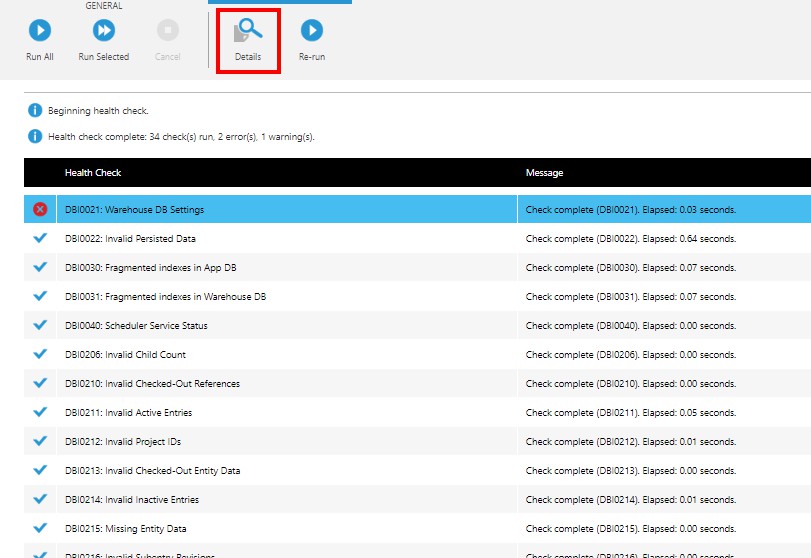Click the DBI0215 'Check complete' message cell

tap(630, 529)
